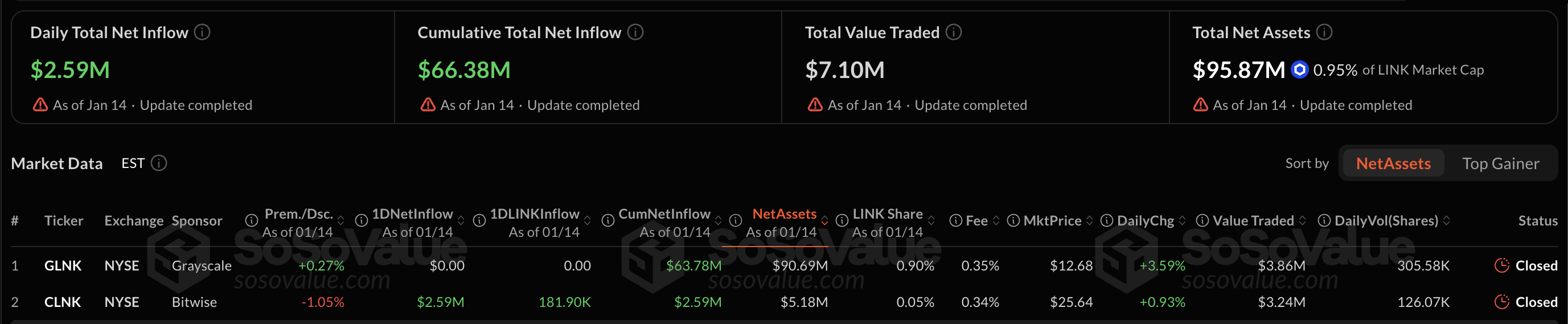
Task: Click the CumNetInflow column header
Action: [x=664, y=214]
